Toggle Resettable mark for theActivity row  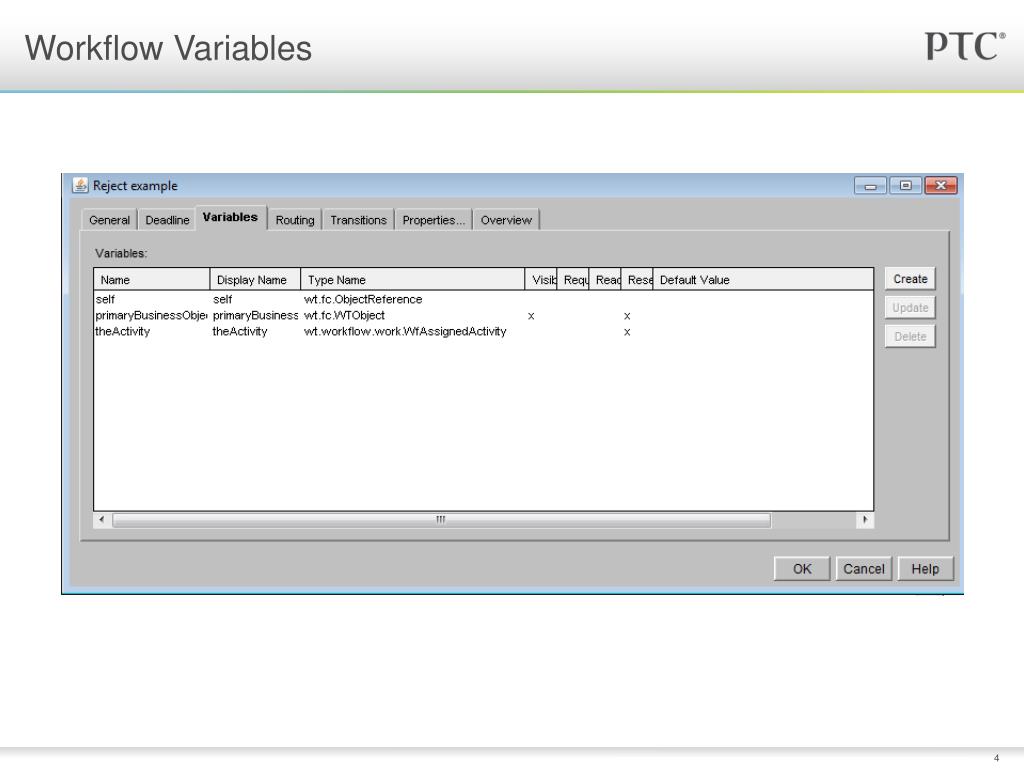[627, 332]
